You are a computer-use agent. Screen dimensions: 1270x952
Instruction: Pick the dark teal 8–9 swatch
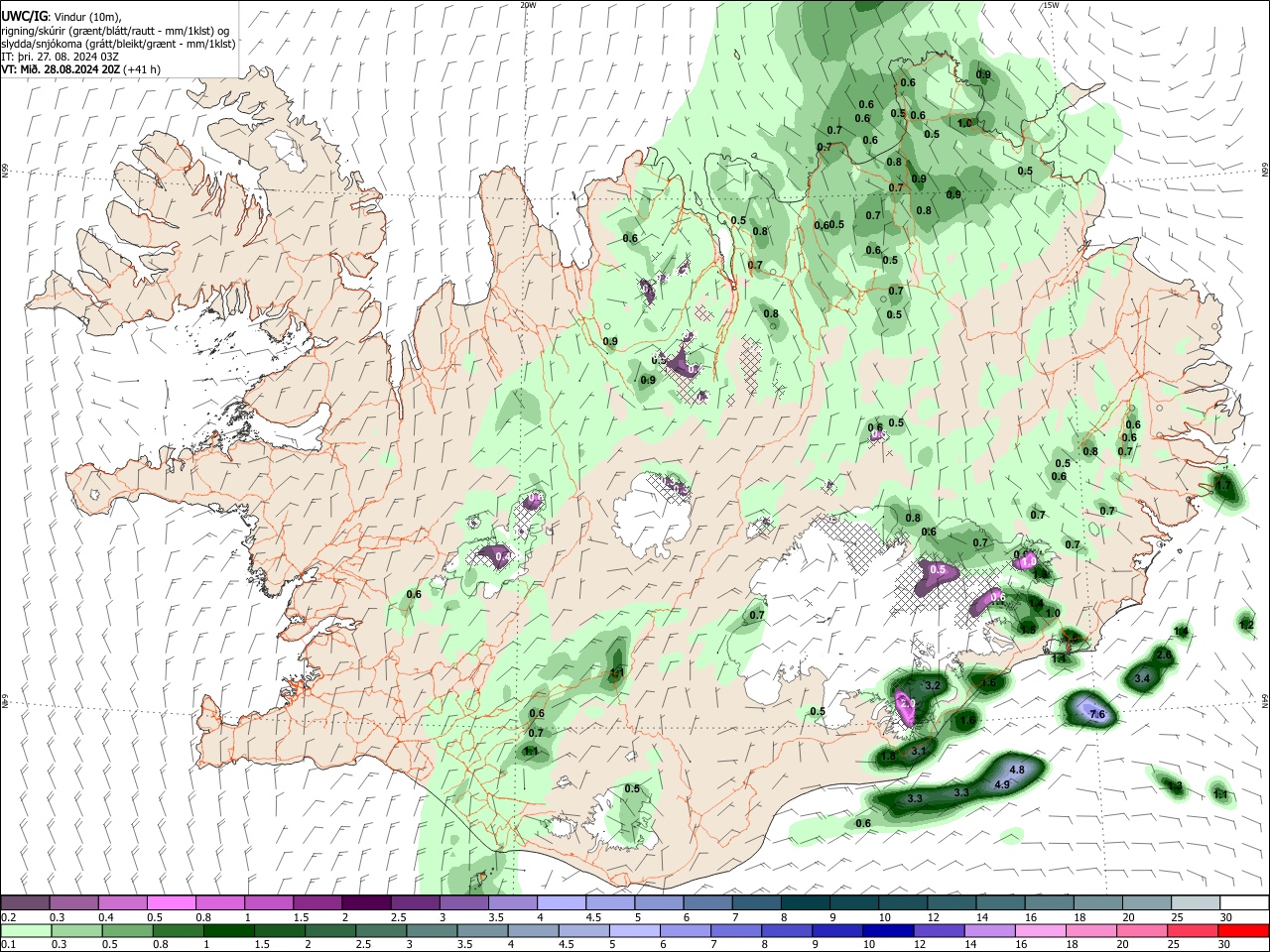click(806, 902)
